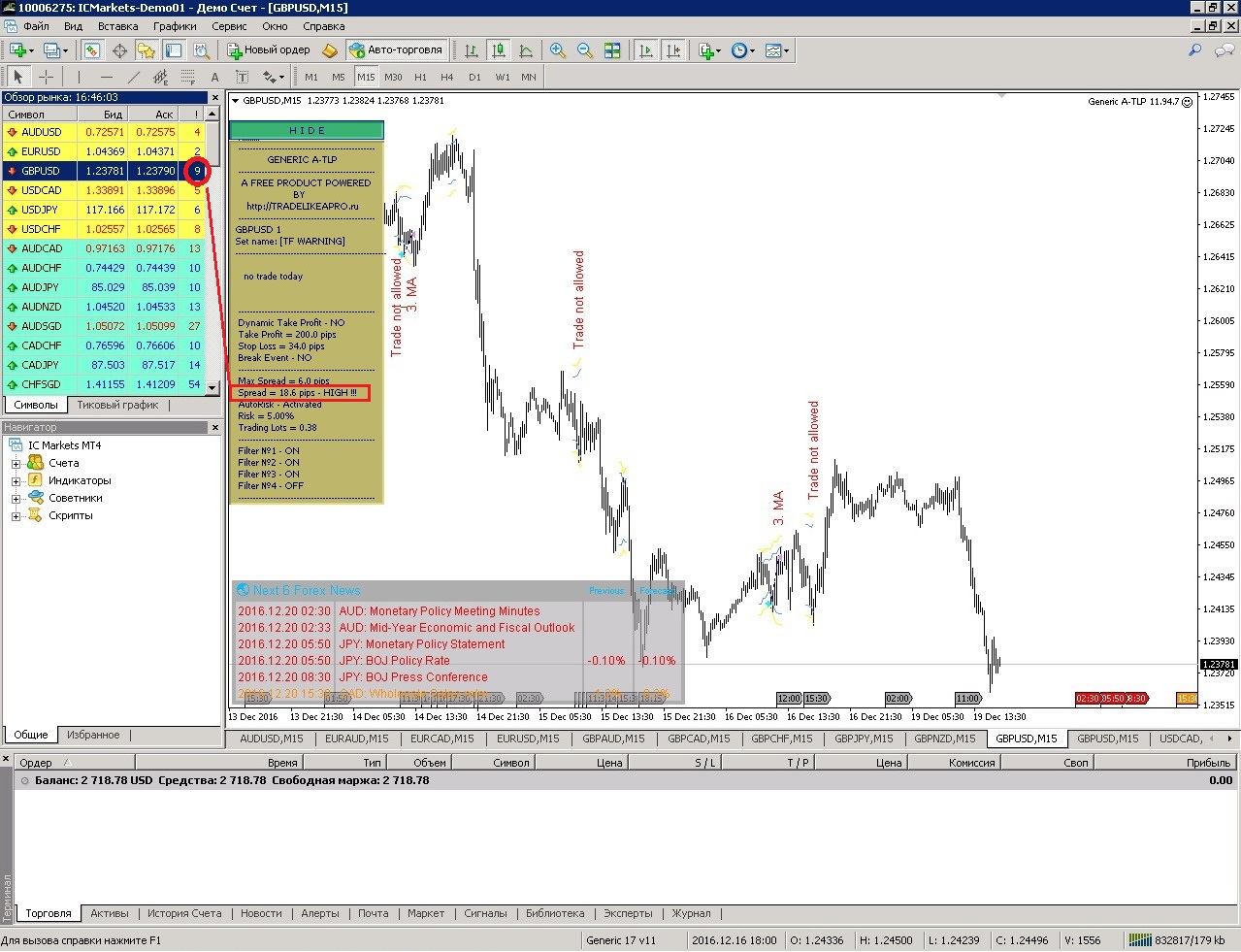Switch to H1 timeframe
This screenshot has width=1241, height=952.
[x=420, y=77]
